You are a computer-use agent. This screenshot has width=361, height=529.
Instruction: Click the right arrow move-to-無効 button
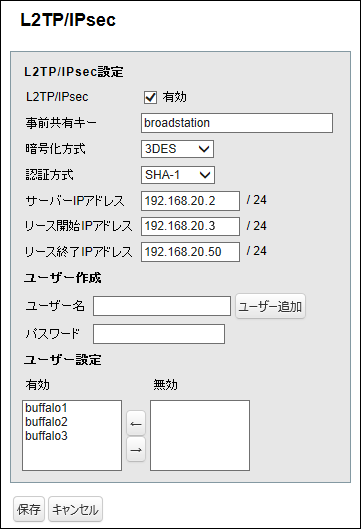tap(136, 449)
